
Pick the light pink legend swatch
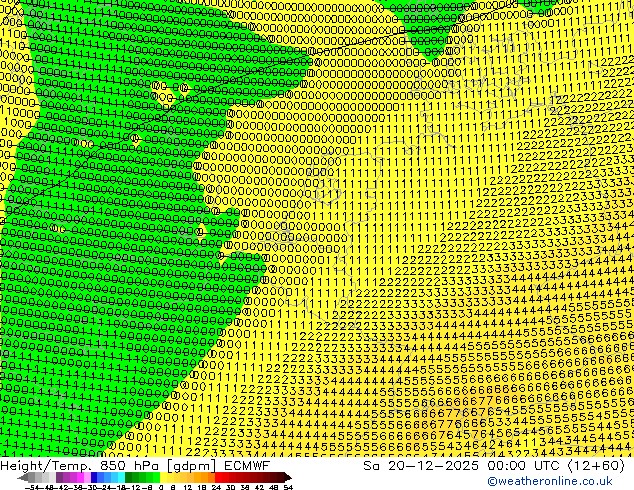coord(87,477)
